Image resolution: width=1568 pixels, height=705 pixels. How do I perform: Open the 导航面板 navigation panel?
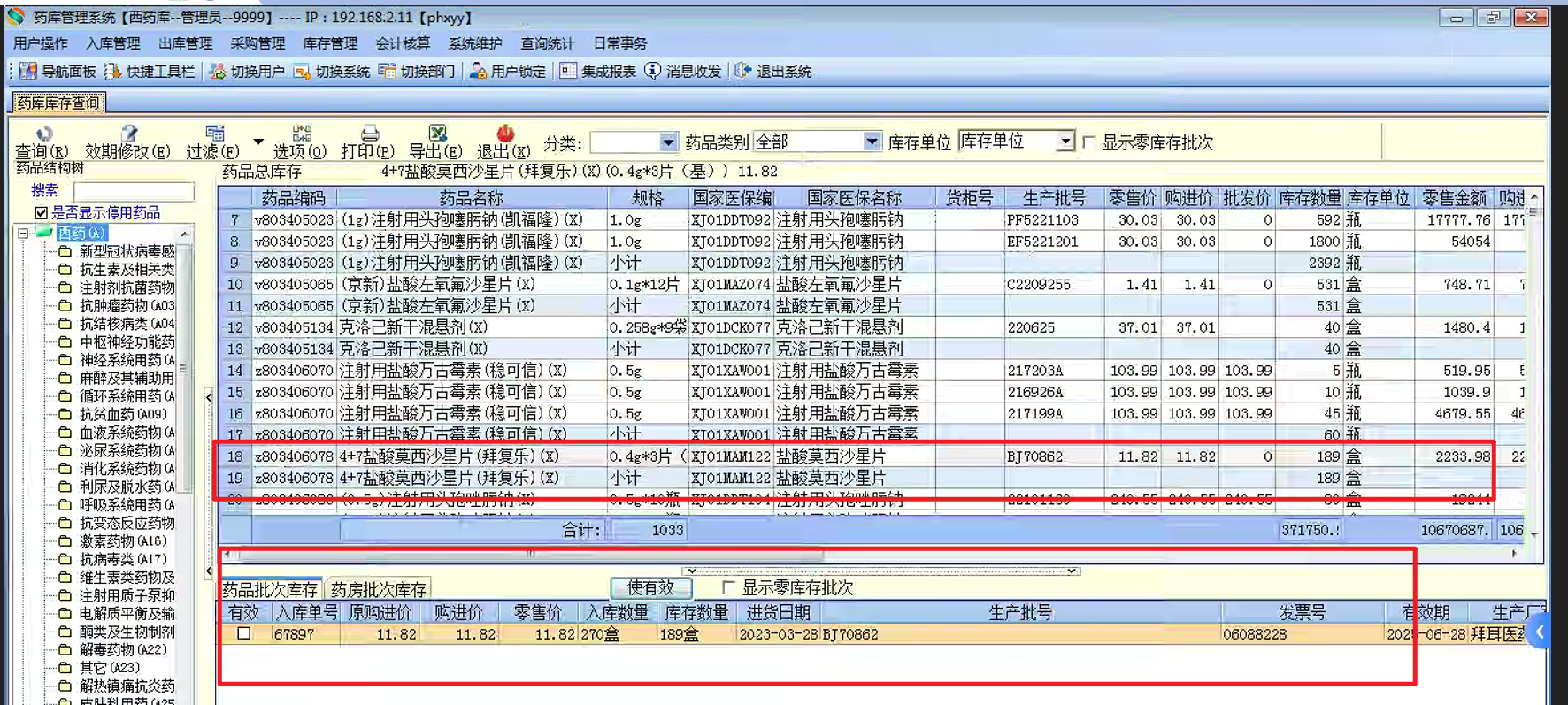pos(58,72)
